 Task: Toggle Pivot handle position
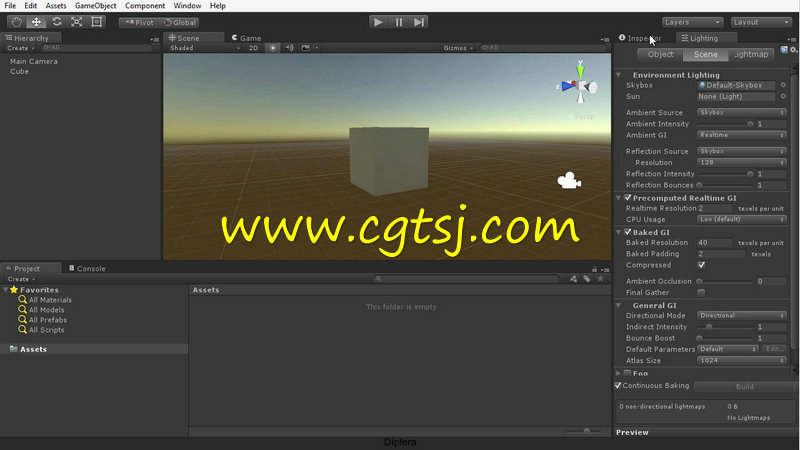tap(139, 22)
